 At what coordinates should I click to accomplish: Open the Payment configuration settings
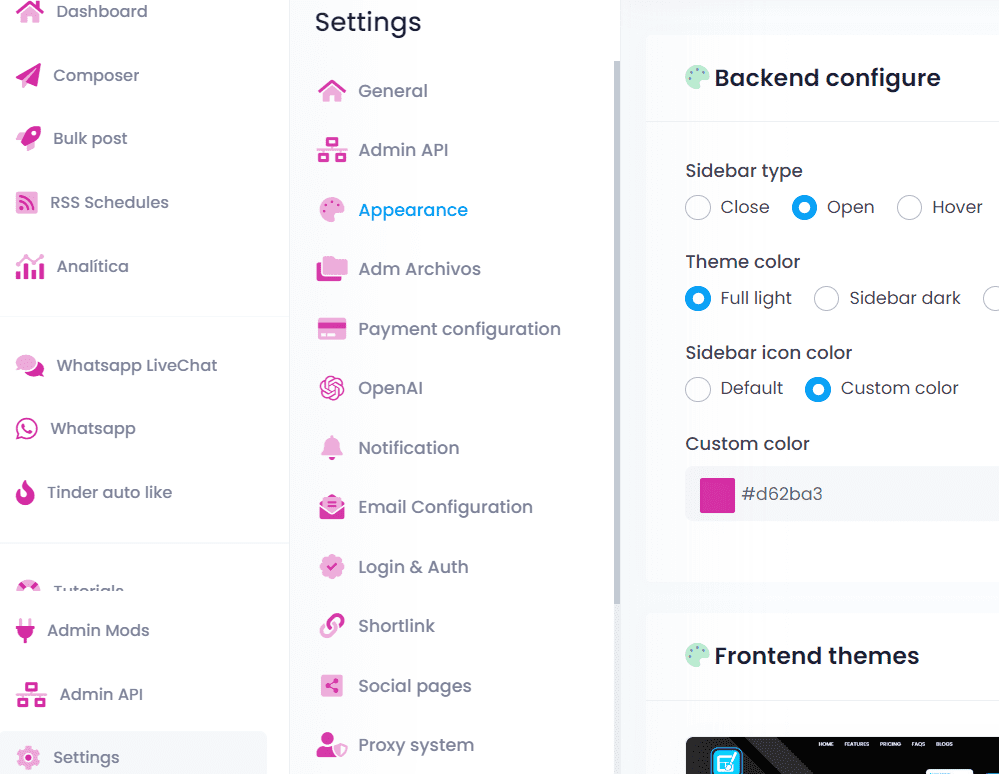(458, 329)
